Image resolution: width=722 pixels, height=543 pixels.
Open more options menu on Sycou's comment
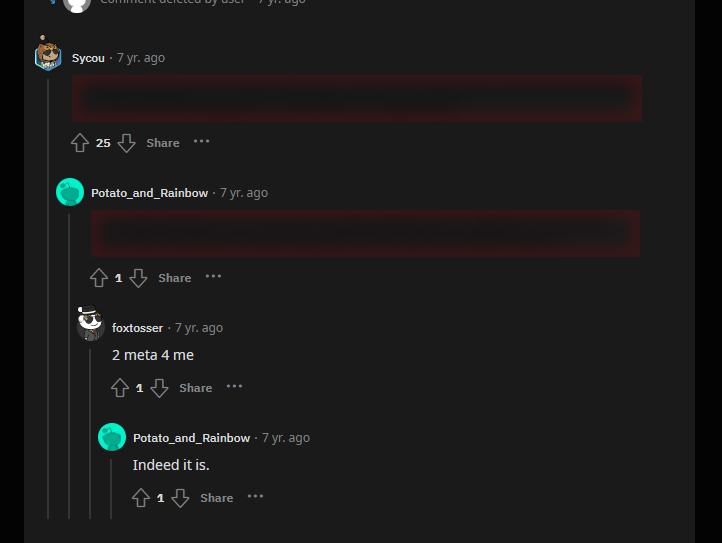pyautogui.click(x=202, y=142)
